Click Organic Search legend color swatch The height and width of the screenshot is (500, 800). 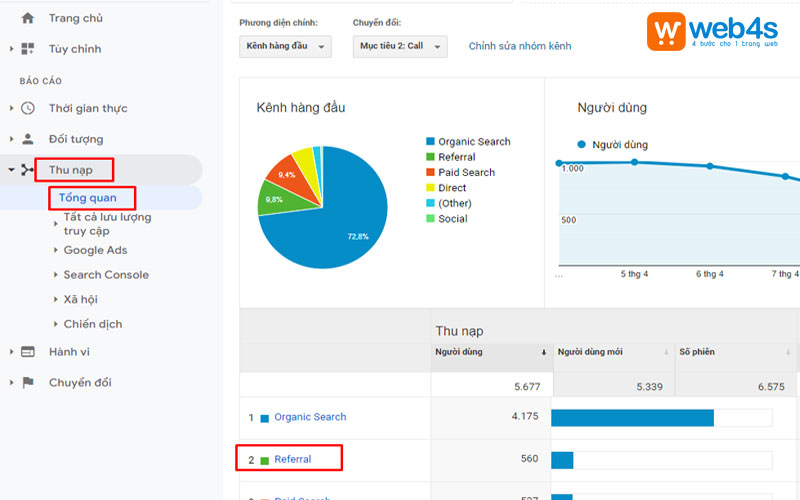pyautogui.click(x=430, y=141)
